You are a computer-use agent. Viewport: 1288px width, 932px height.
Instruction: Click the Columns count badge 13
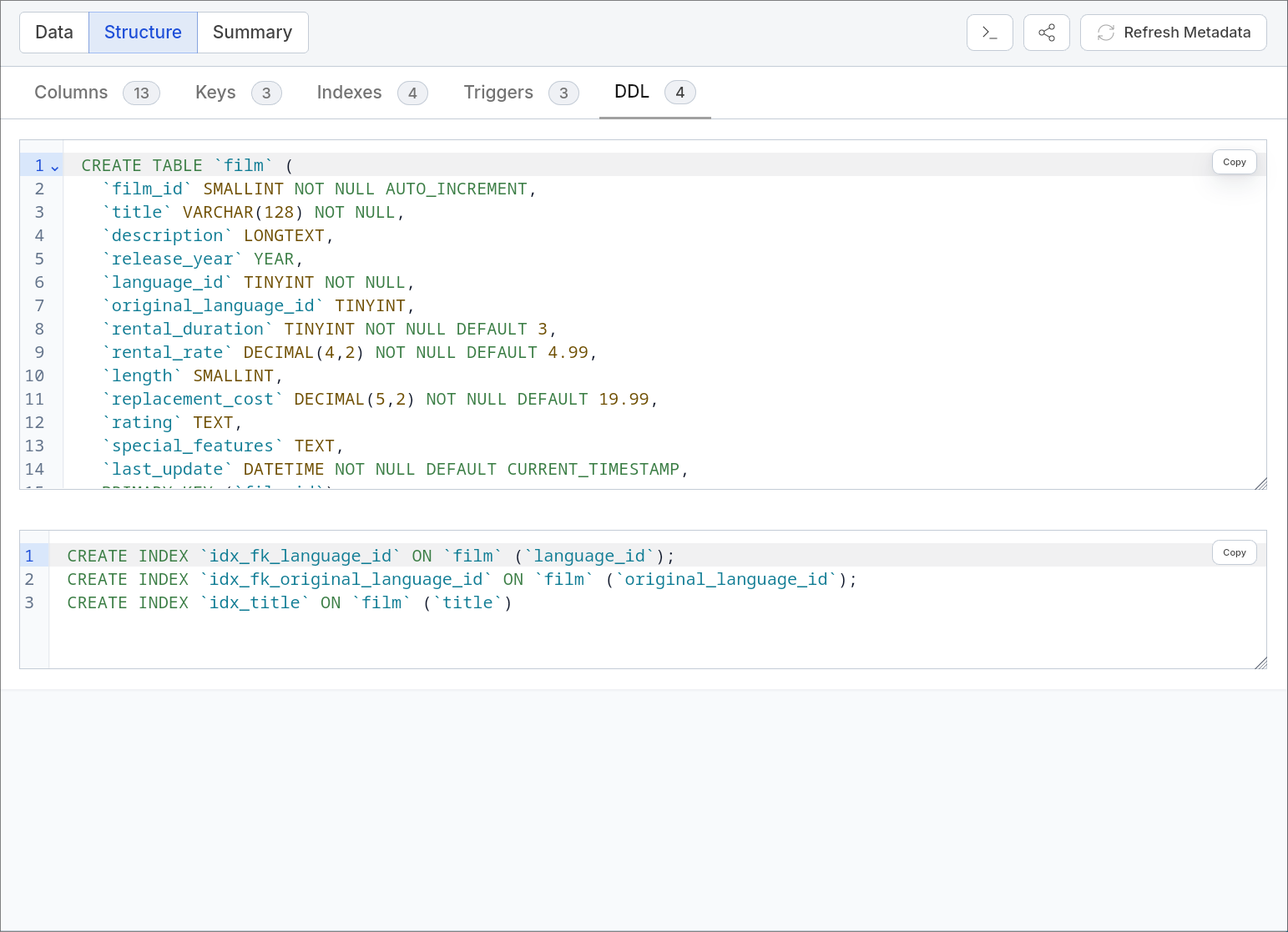[141, 93]
